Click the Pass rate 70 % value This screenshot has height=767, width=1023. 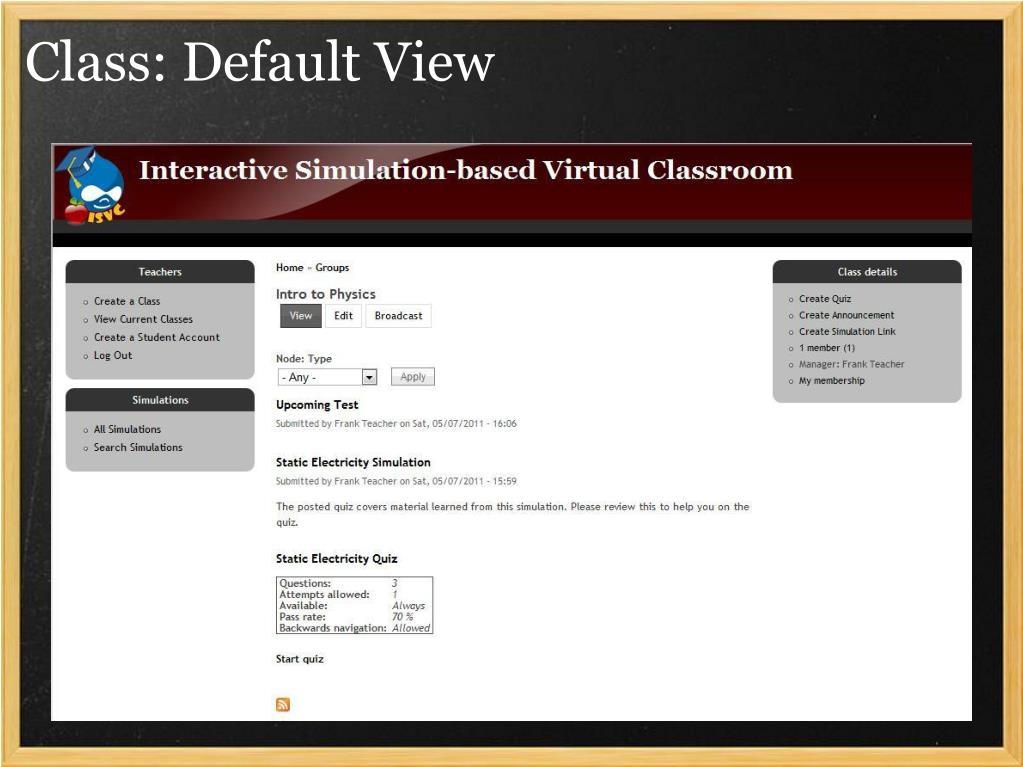coord(403,617)
